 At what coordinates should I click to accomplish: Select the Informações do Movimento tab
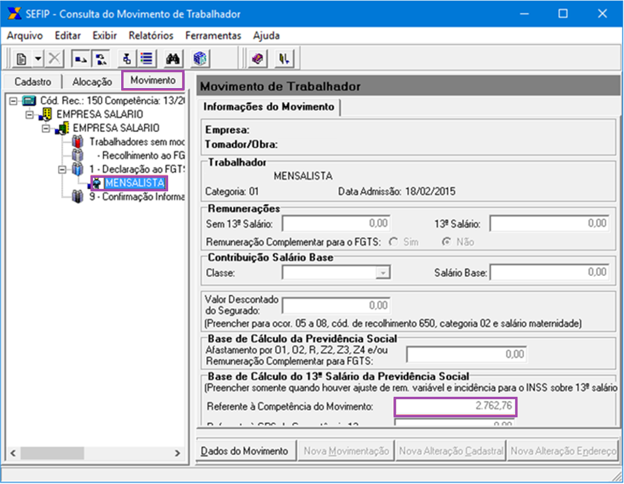click(269, 107)
